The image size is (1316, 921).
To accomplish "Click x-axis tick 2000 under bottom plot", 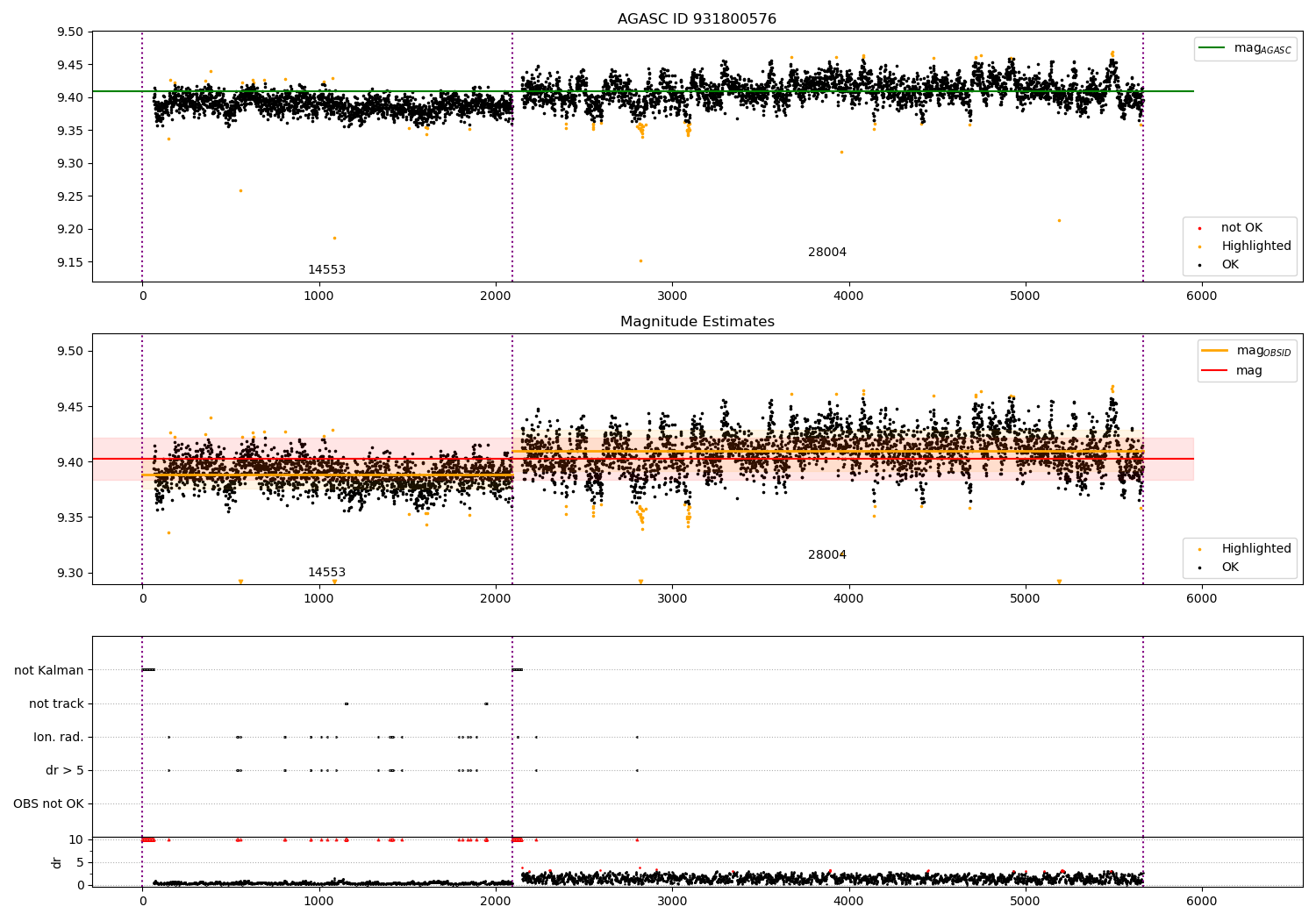I will coord(496,901).
